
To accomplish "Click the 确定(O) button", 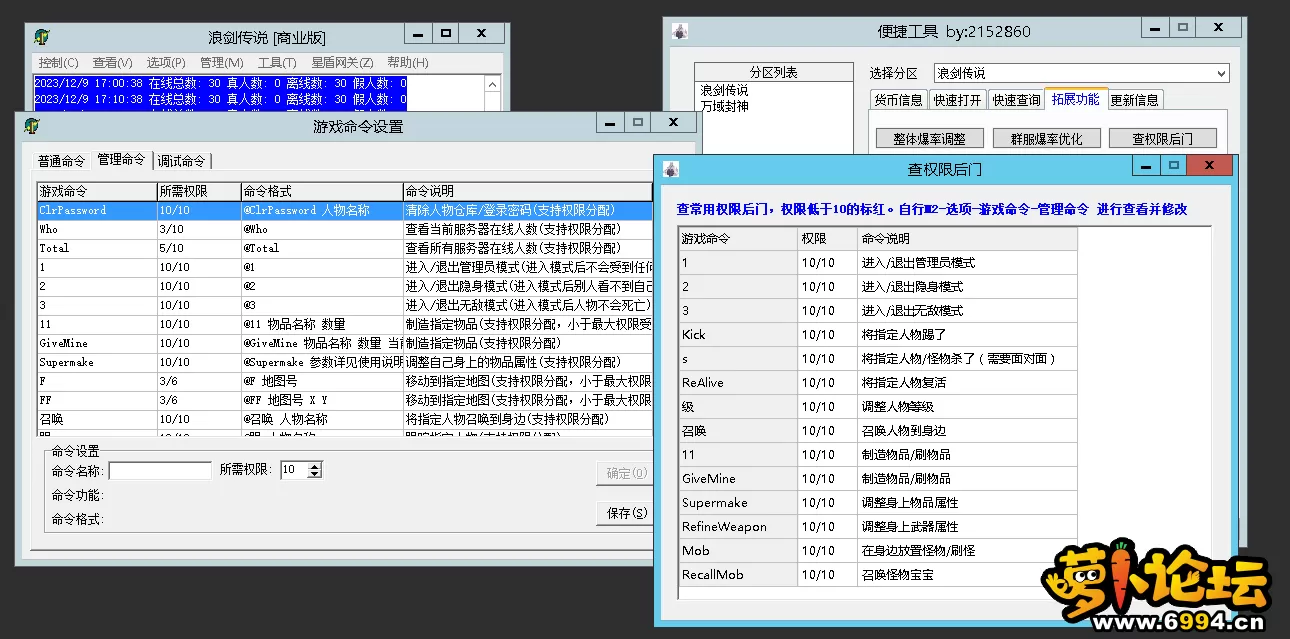I will 627,473.
